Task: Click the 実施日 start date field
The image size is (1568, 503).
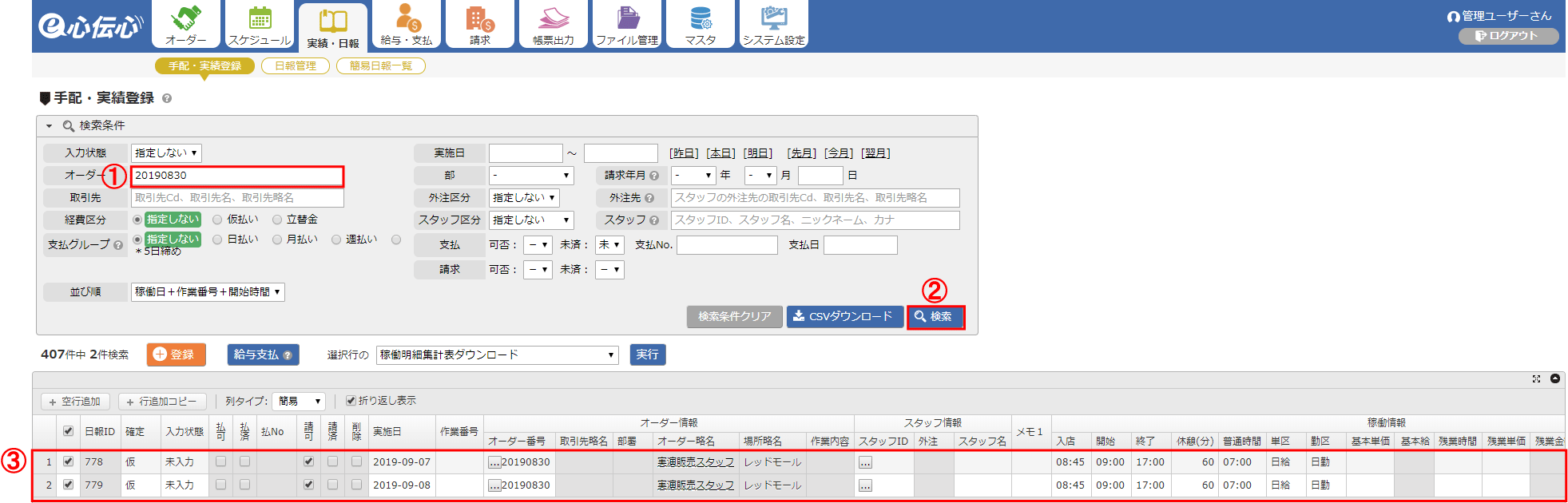Action: [x=526, y=153]
